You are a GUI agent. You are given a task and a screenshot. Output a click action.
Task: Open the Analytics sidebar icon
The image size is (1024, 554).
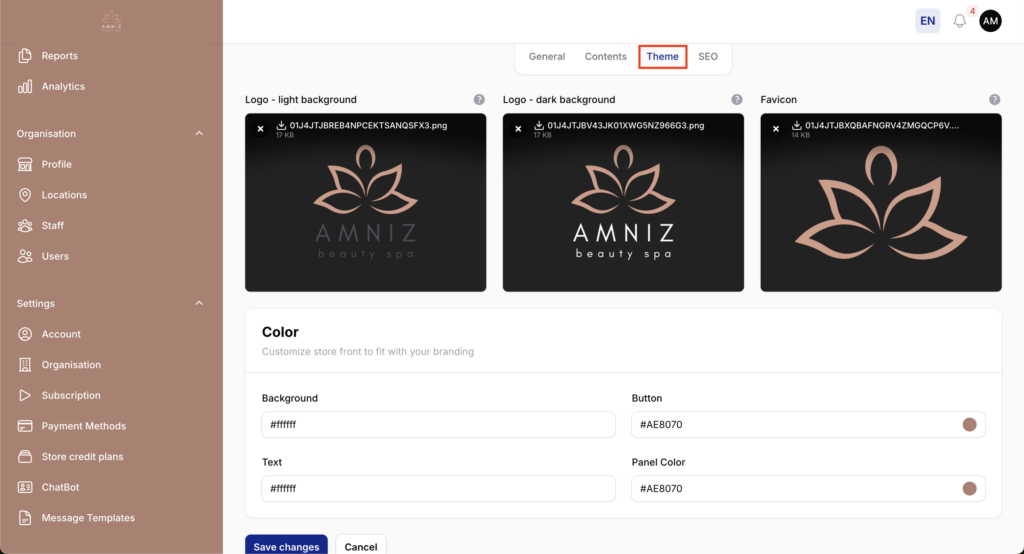(25, 87)
